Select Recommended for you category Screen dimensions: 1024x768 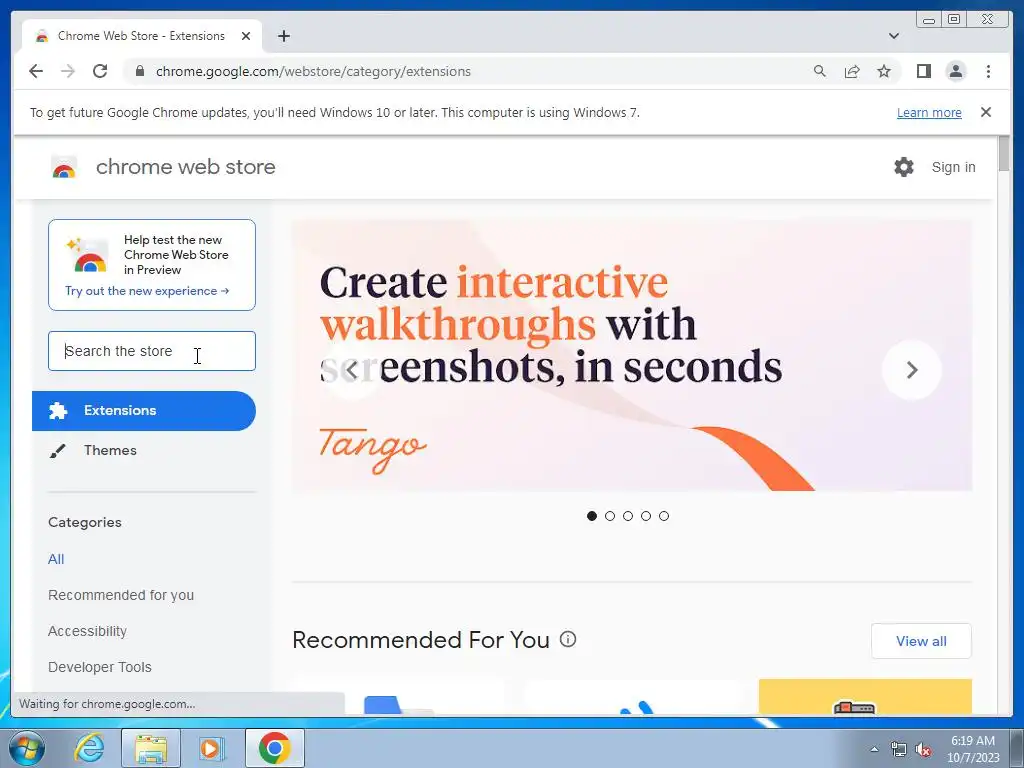click(x=121, y=596)
